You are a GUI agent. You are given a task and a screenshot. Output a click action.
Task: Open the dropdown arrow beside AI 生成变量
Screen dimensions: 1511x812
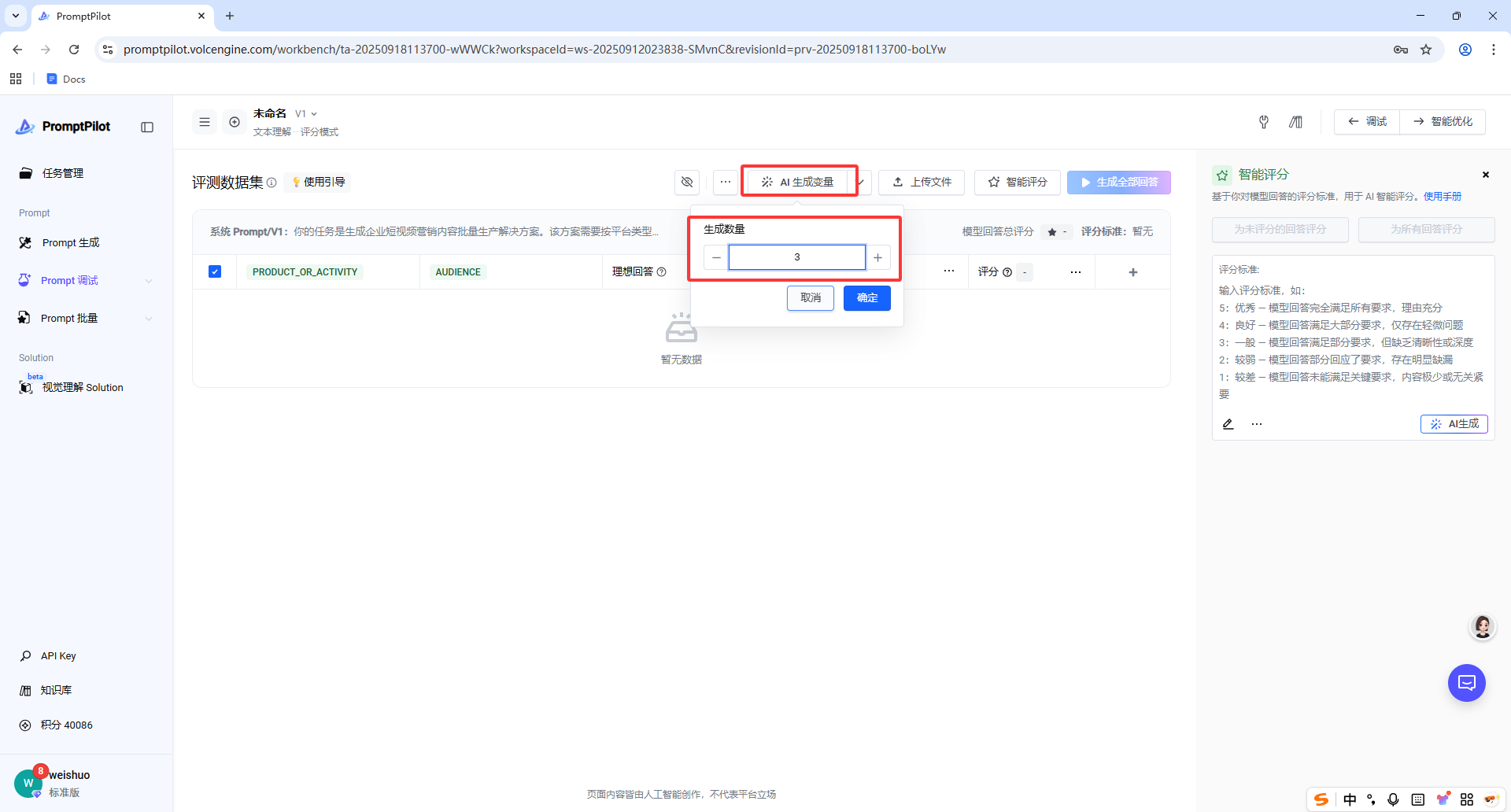coord(862,182)
